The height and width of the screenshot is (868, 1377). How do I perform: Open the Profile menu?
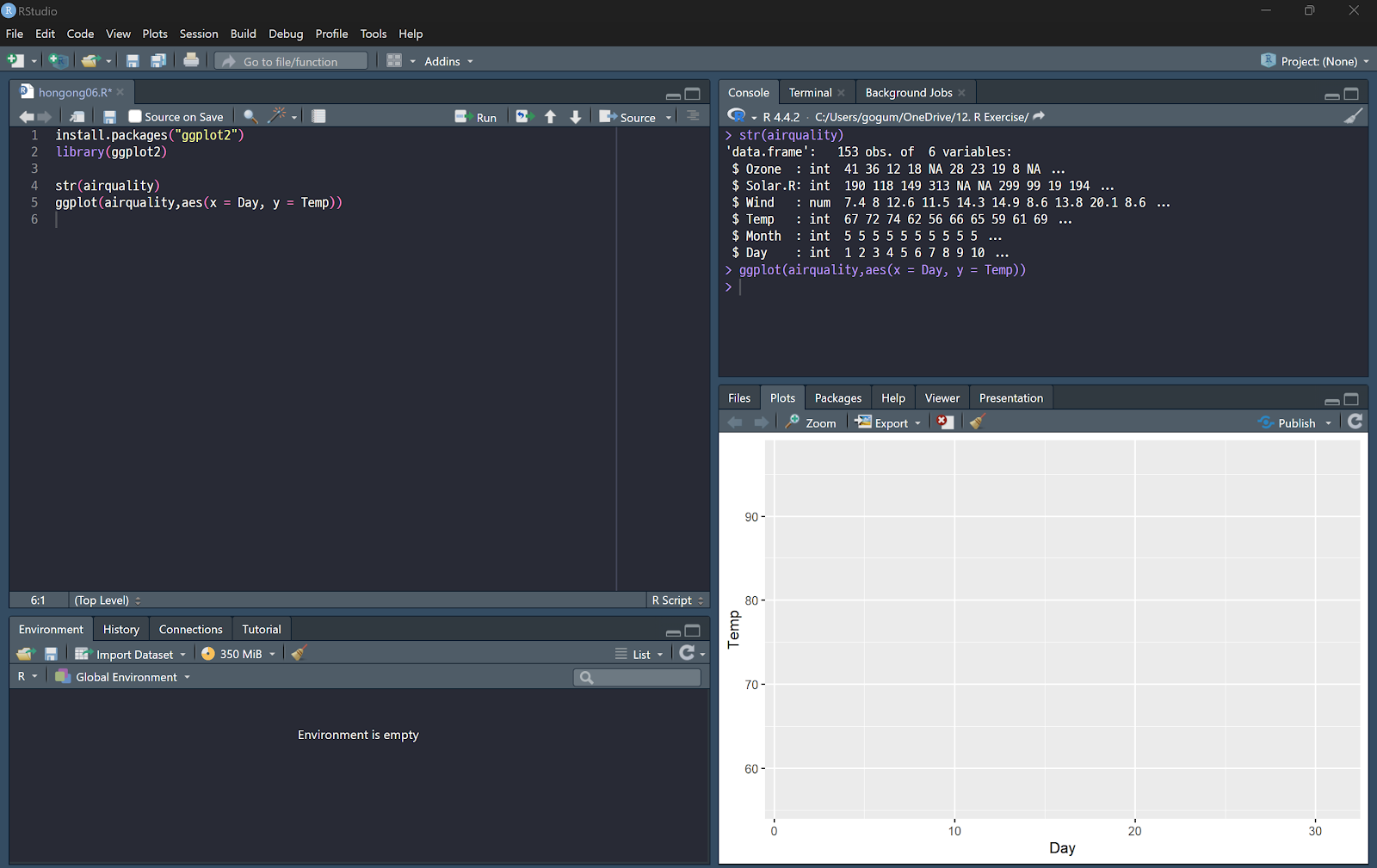331,34
